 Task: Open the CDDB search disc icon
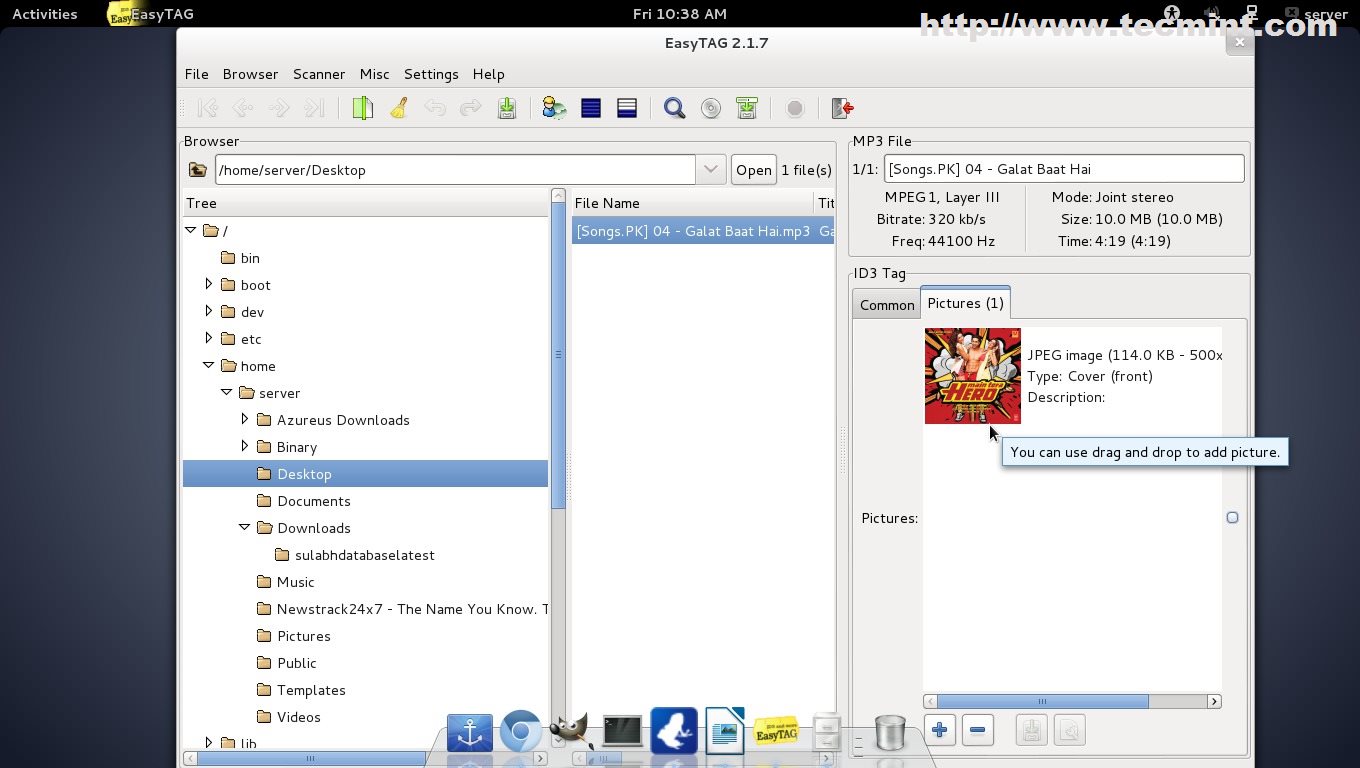tap(711, 108)
